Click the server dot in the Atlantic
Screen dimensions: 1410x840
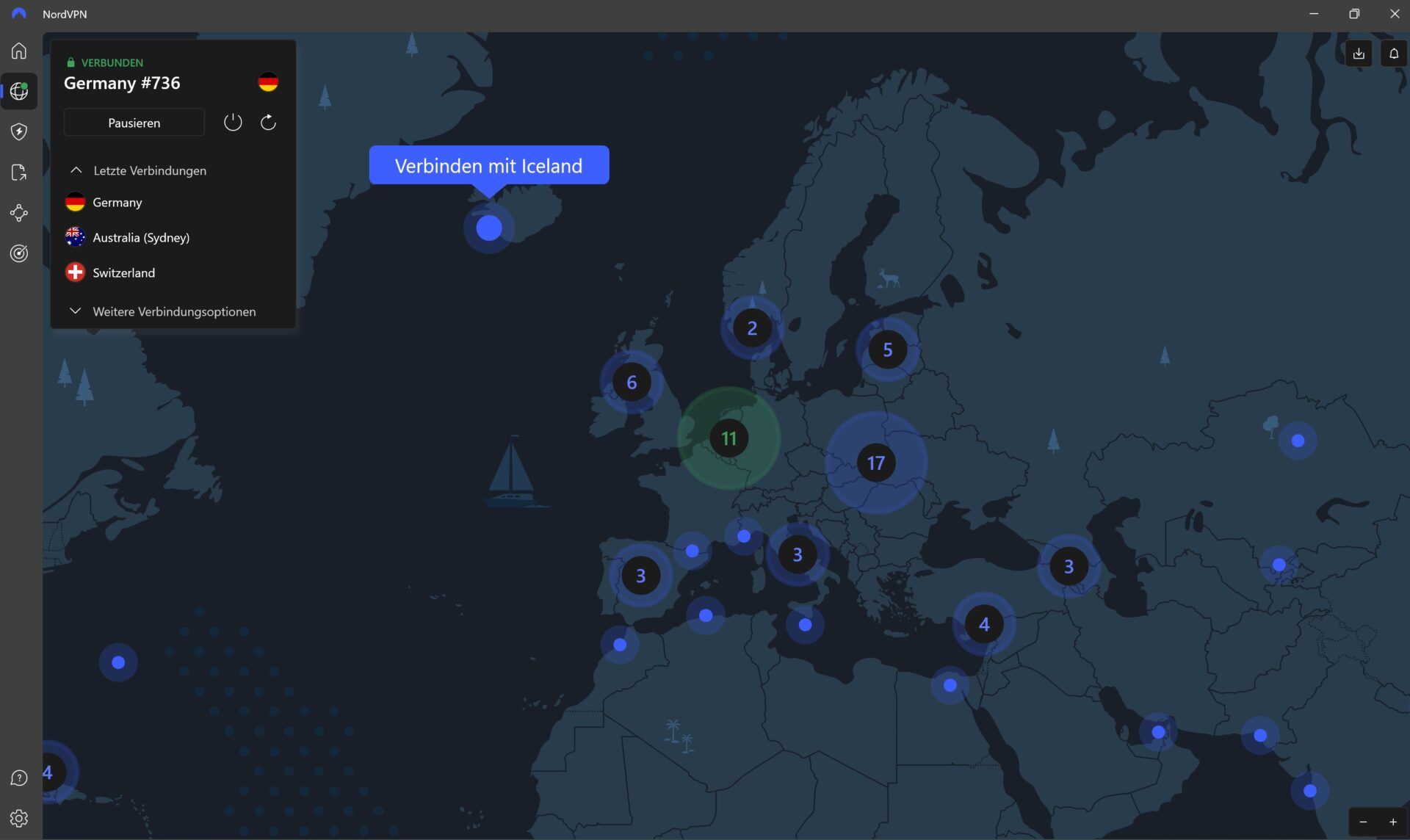tap(118, 662)
